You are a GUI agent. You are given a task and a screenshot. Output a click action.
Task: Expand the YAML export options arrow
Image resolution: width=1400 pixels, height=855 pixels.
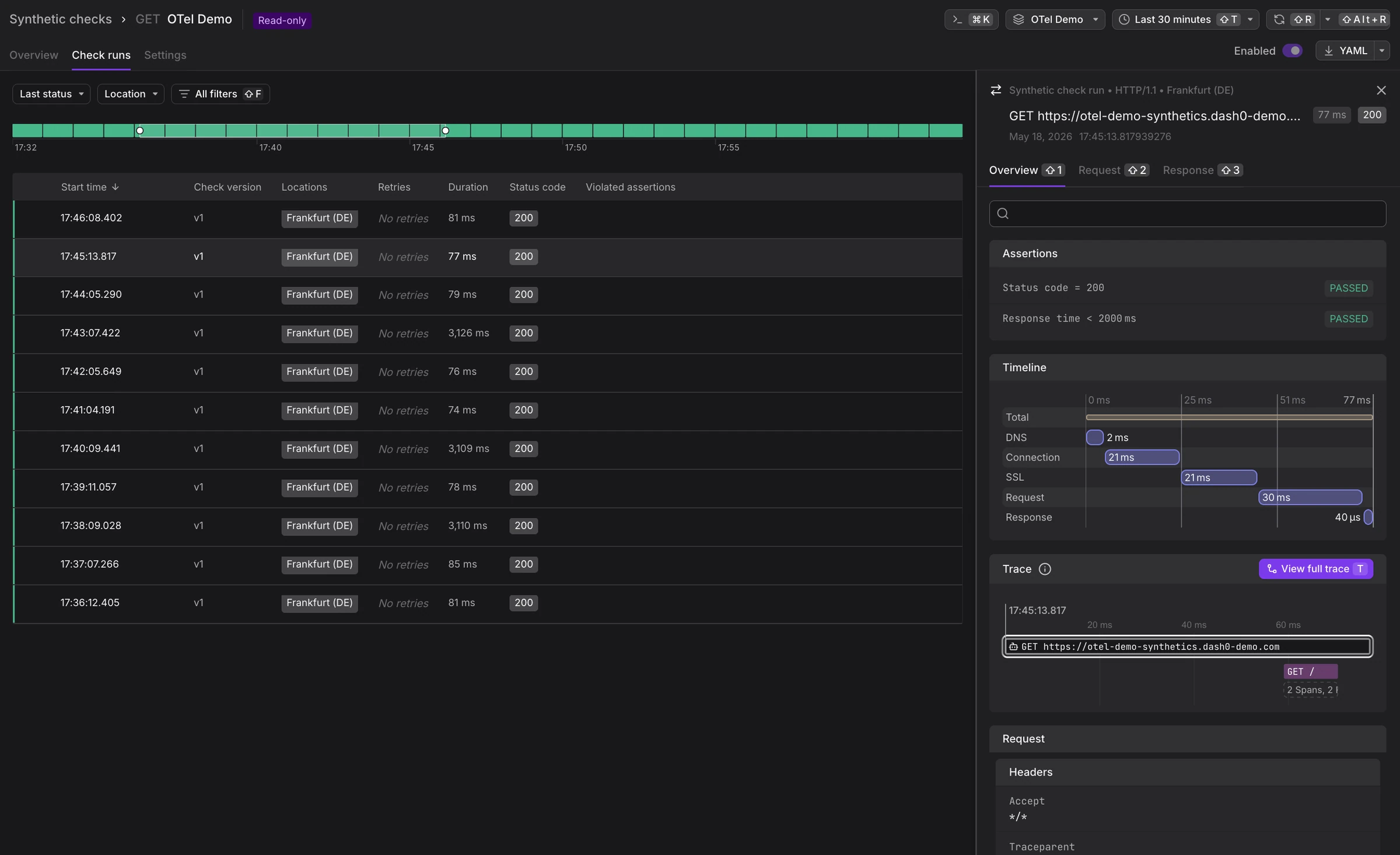[1381, 51]
